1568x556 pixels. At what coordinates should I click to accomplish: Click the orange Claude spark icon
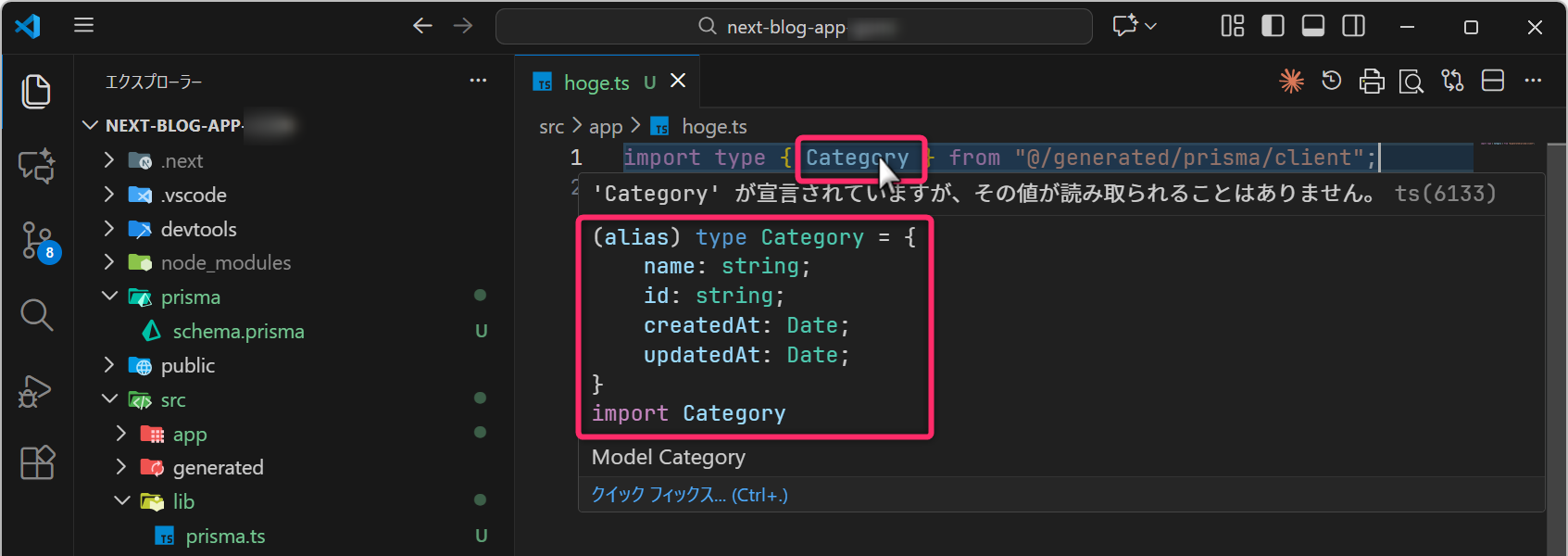[x=1291, y=82]
